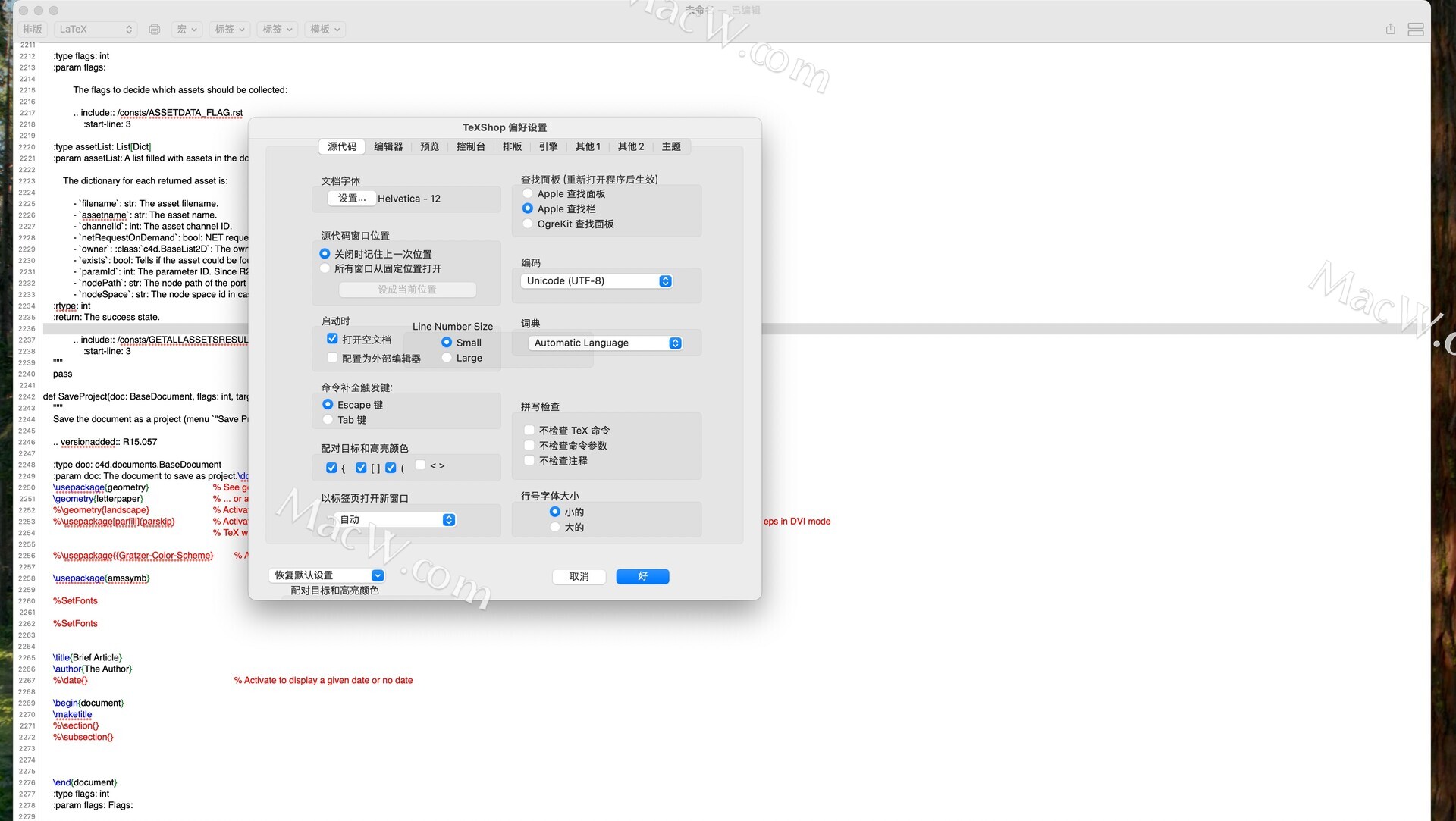Select Small line number size
Screen dimensions: 1456x821
tap(447, 343)
